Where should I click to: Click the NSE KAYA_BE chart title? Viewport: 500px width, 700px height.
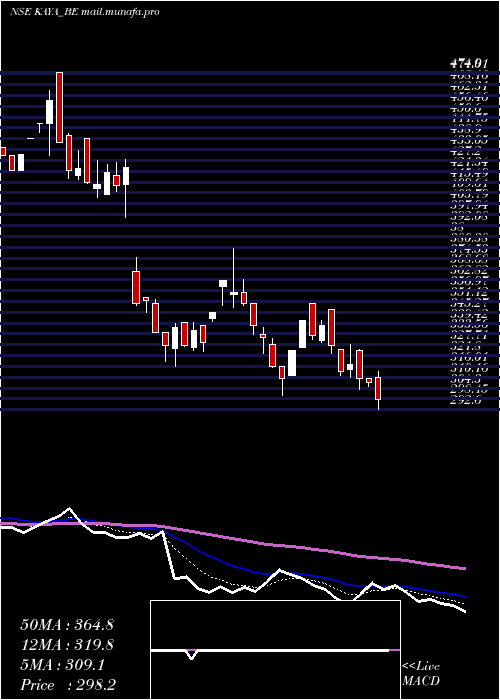click(44, 12)
